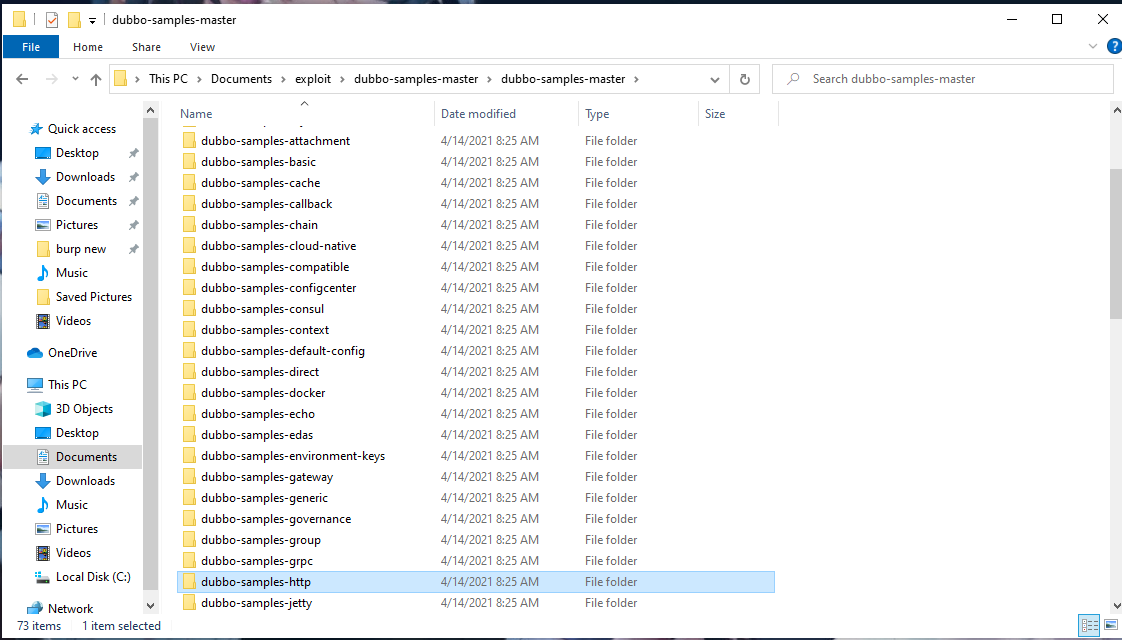Click the folder icon of dubbo-samples-callback
This screenshot has width=1122, height=640.
click(x=189, y=203)
